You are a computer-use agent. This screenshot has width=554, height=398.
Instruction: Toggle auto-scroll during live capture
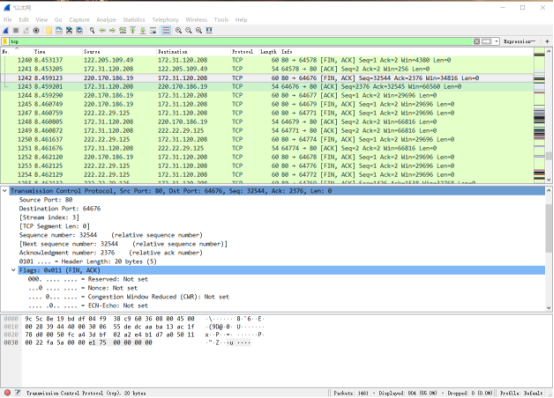(153, 31)
